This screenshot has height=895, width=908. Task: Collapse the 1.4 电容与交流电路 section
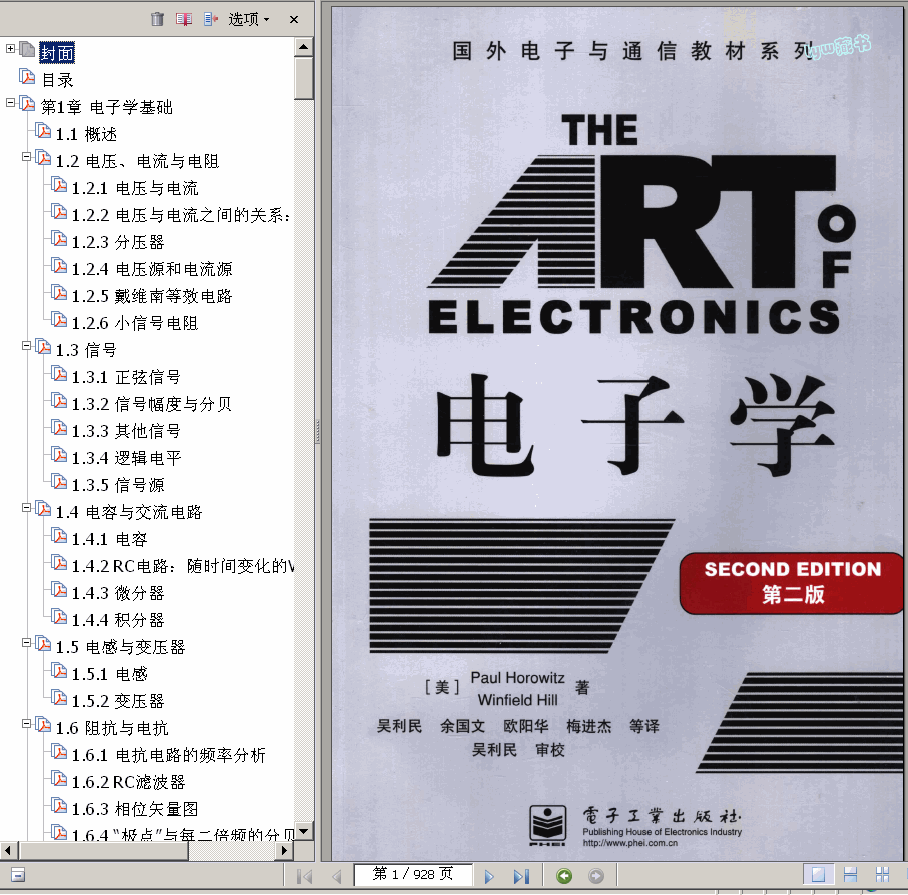[26, 508]
